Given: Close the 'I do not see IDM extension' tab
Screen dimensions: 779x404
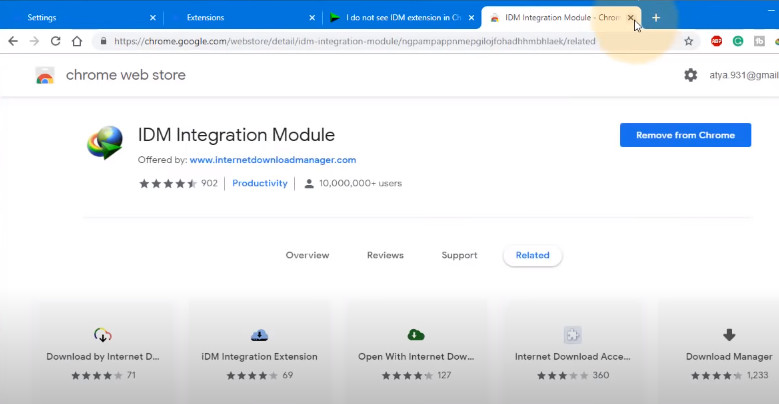Looking at the screenshot, I should 471,17.
